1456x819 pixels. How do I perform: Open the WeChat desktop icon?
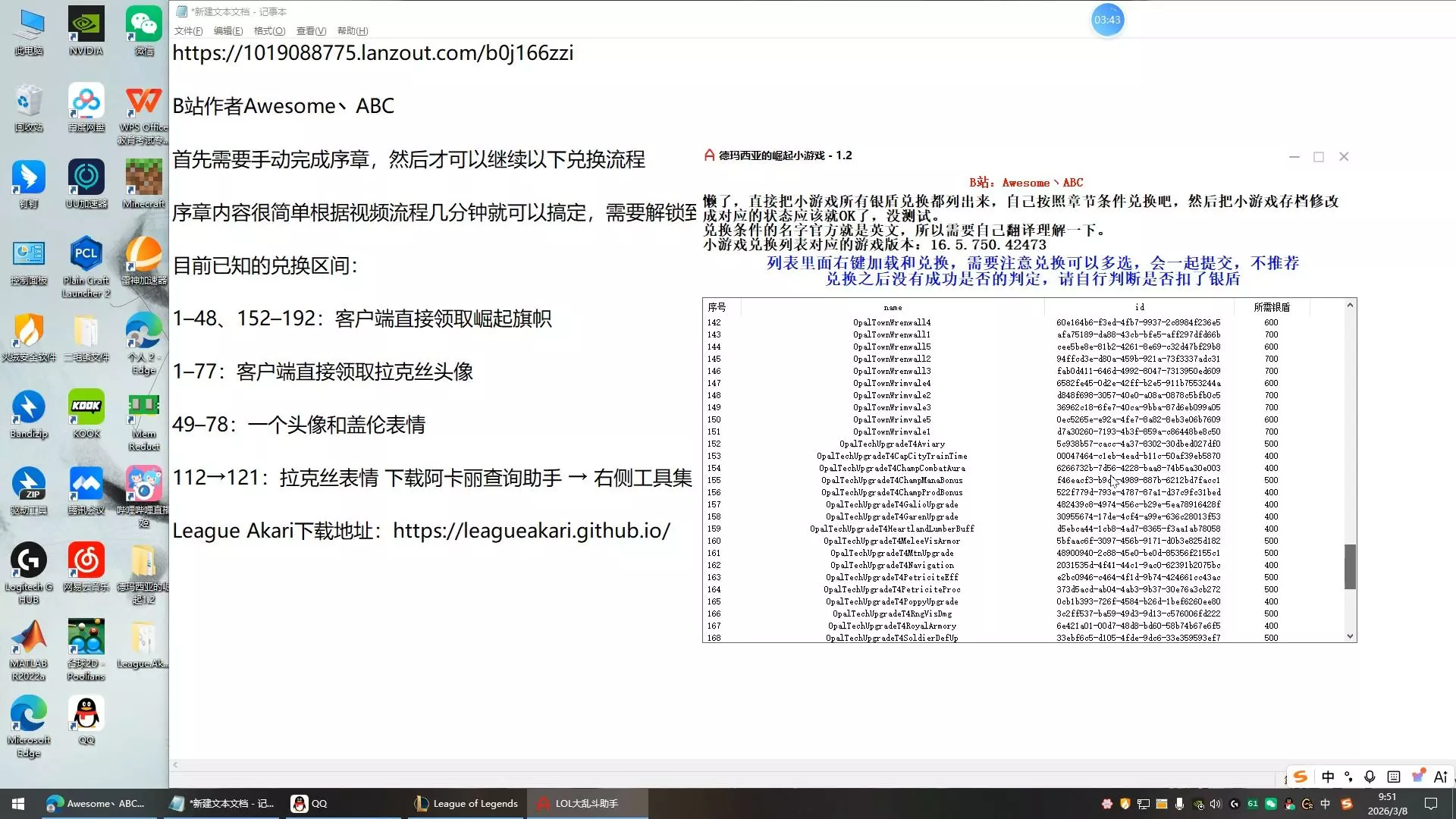pos(144,25)
